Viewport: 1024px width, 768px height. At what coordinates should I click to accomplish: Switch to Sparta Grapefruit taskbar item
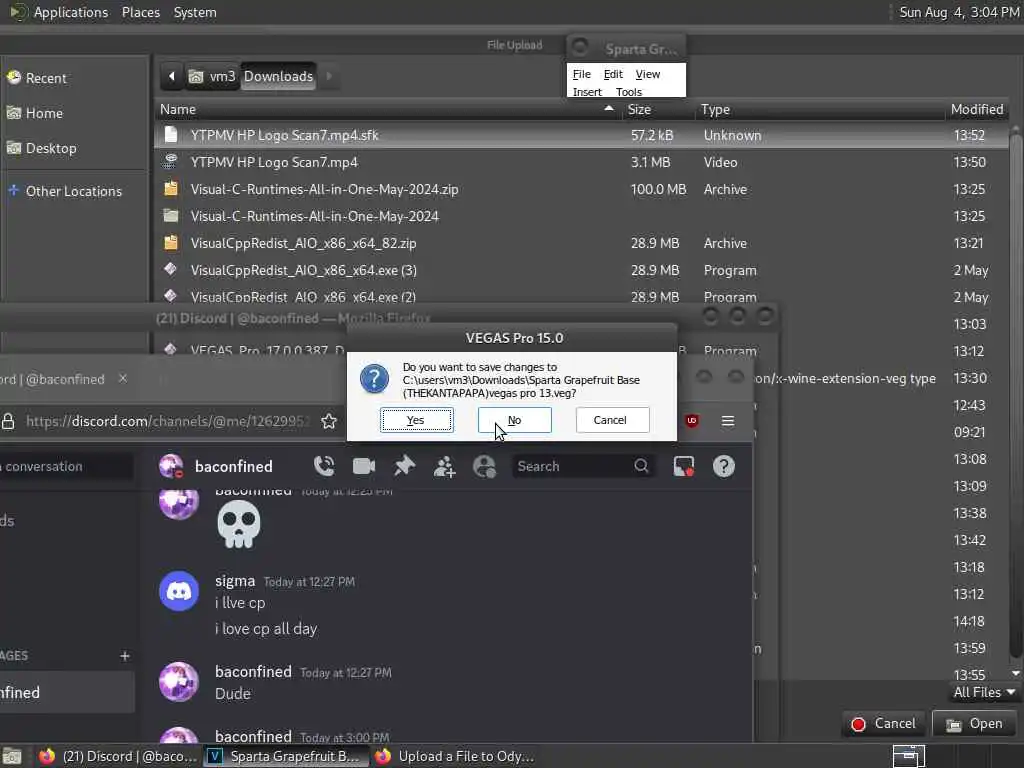click(286, 756)
